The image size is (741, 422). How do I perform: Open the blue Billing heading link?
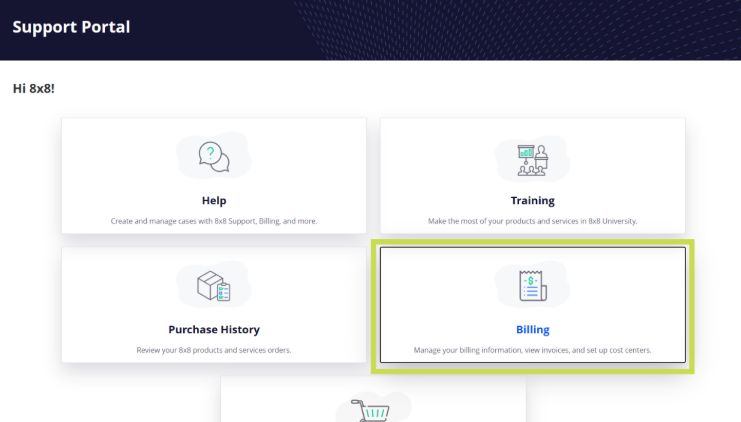pos(532,329)
